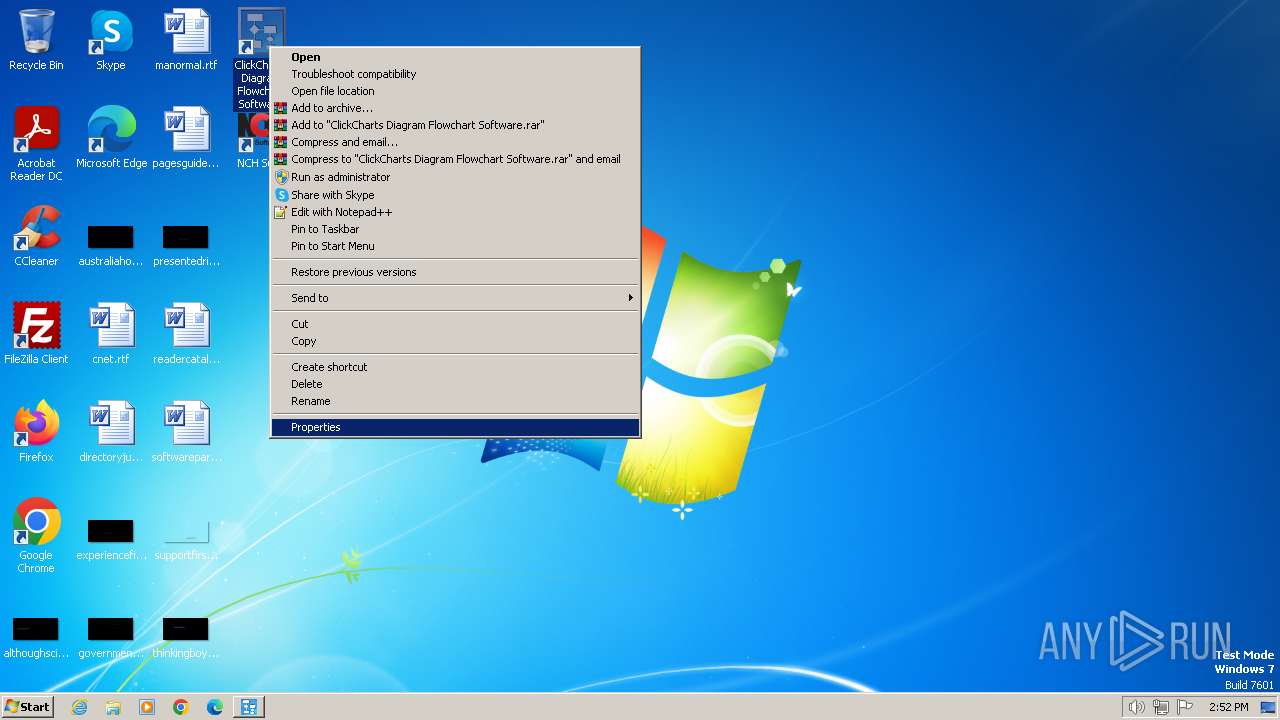Open File Explorer from the taskbar

[113, 707]
